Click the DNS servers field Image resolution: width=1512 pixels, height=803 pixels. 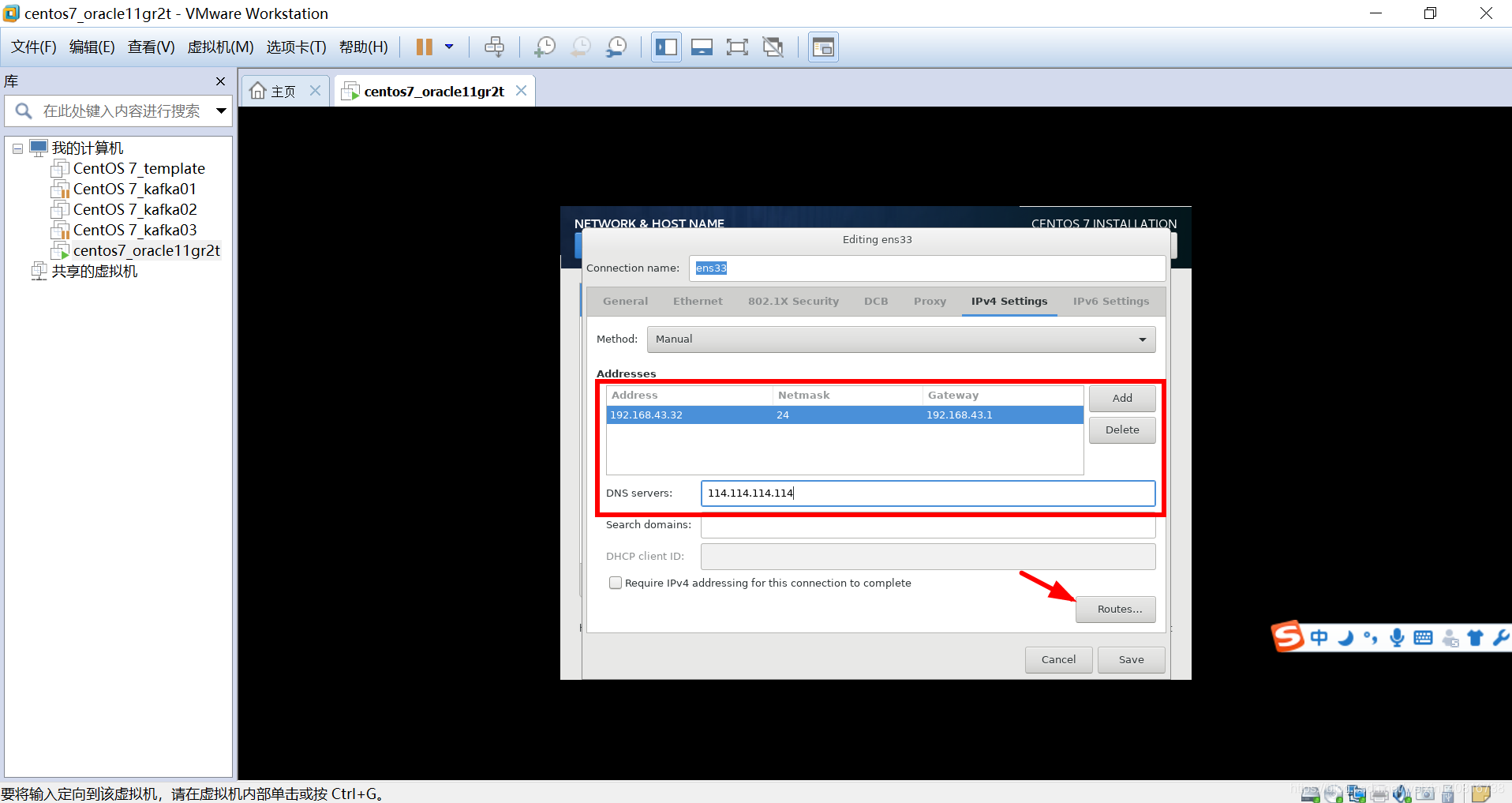928,493
